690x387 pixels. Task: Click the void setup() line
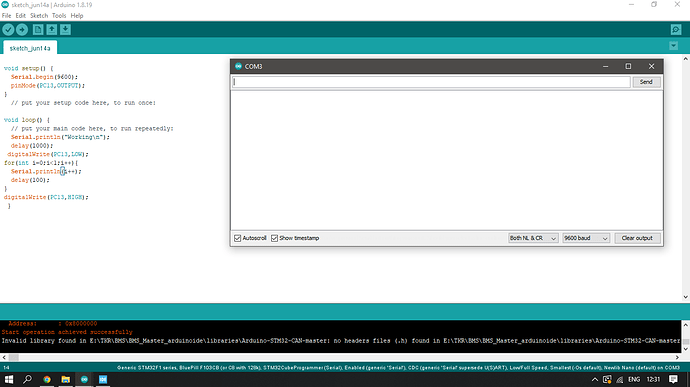coord(28,68)
